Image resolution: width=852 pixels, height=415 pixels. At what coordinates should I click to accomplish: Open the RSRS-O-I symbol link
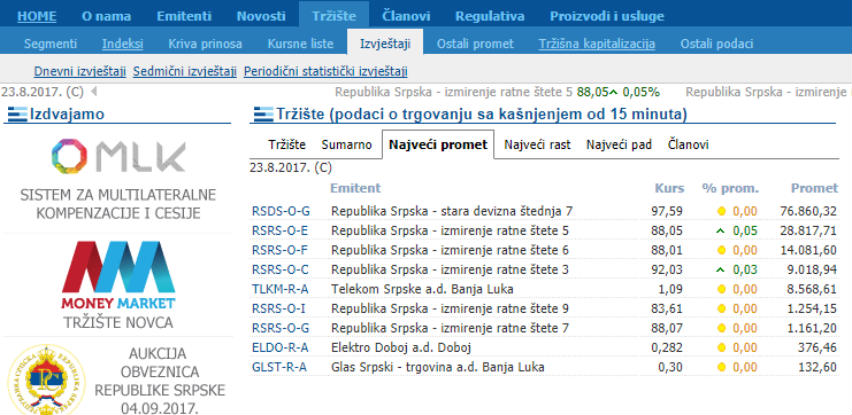pyautogui.click(x=279, y=309)
